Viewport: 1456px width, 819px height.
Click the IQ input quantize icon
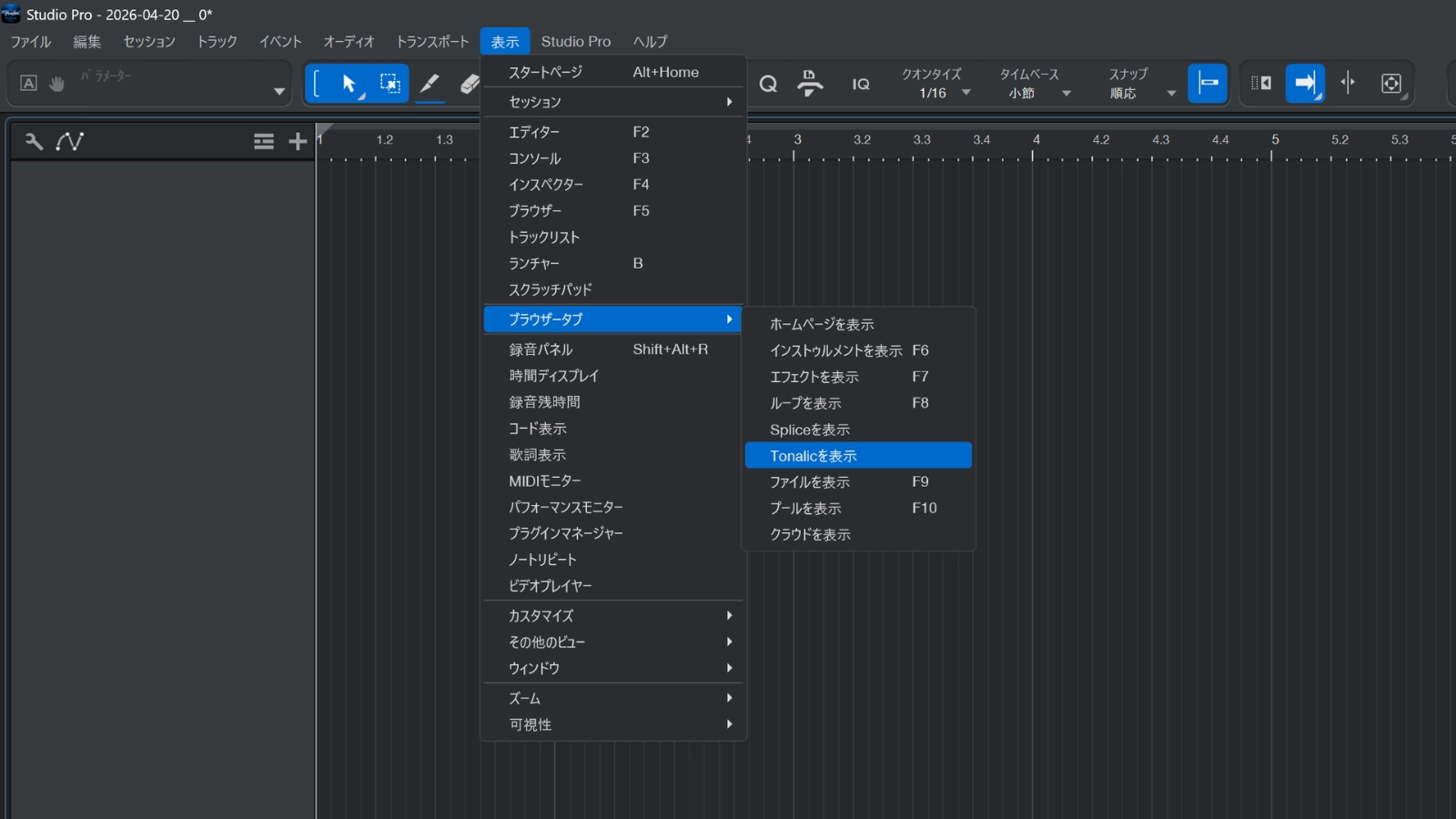click(x=861, y=84)
